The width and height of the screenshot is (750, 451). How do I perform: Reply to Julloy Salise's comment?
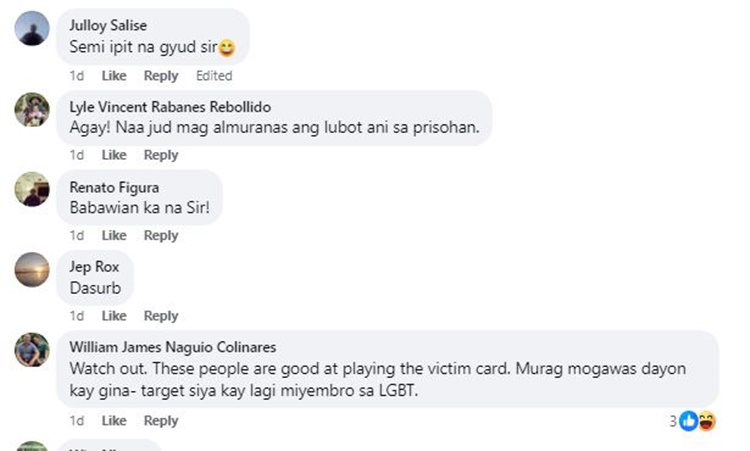pyautogui.click(x=161, y=76)
